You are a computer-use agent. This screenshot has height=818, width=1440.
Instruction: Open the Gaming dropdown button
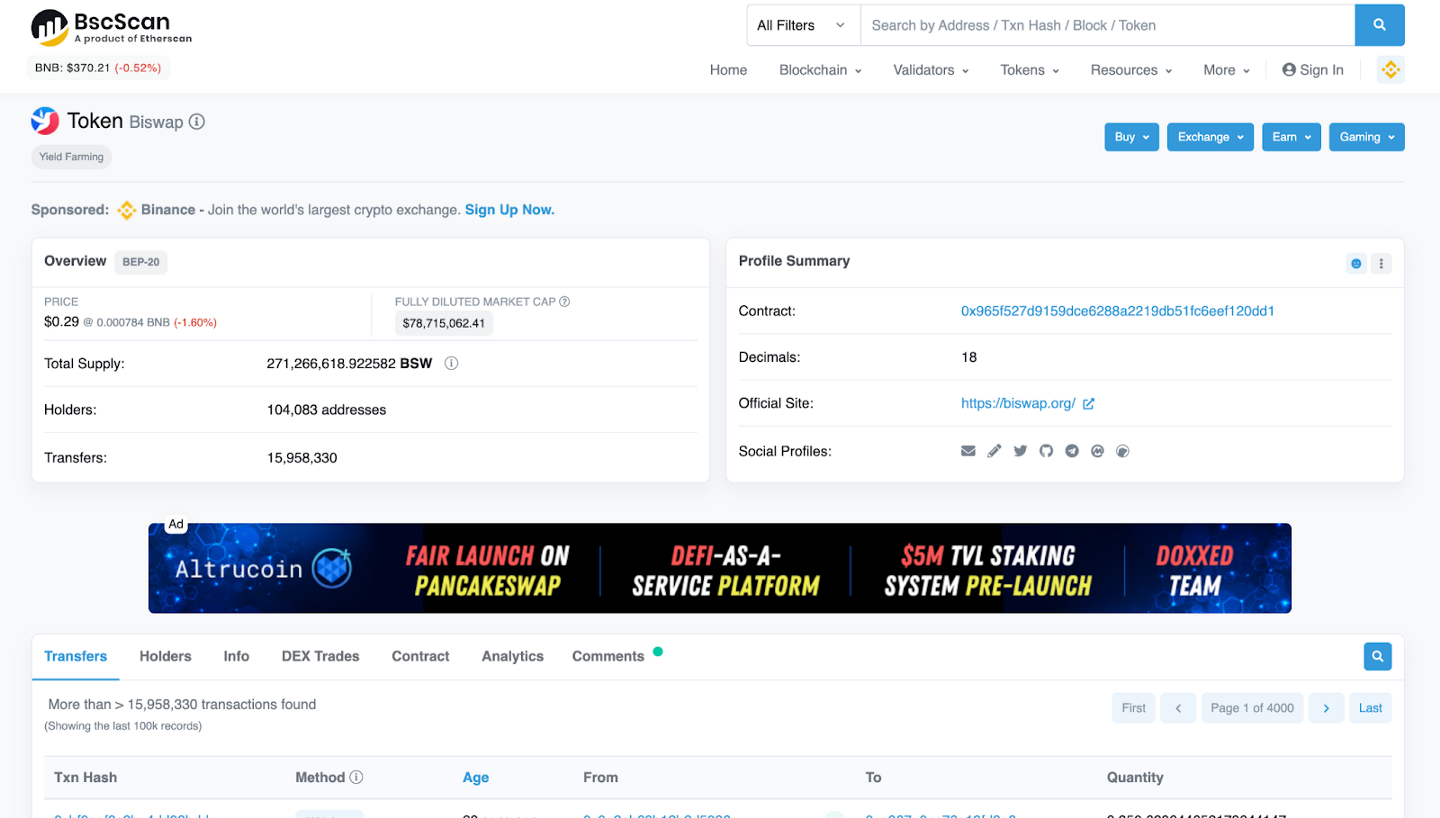coord(1366,137)
